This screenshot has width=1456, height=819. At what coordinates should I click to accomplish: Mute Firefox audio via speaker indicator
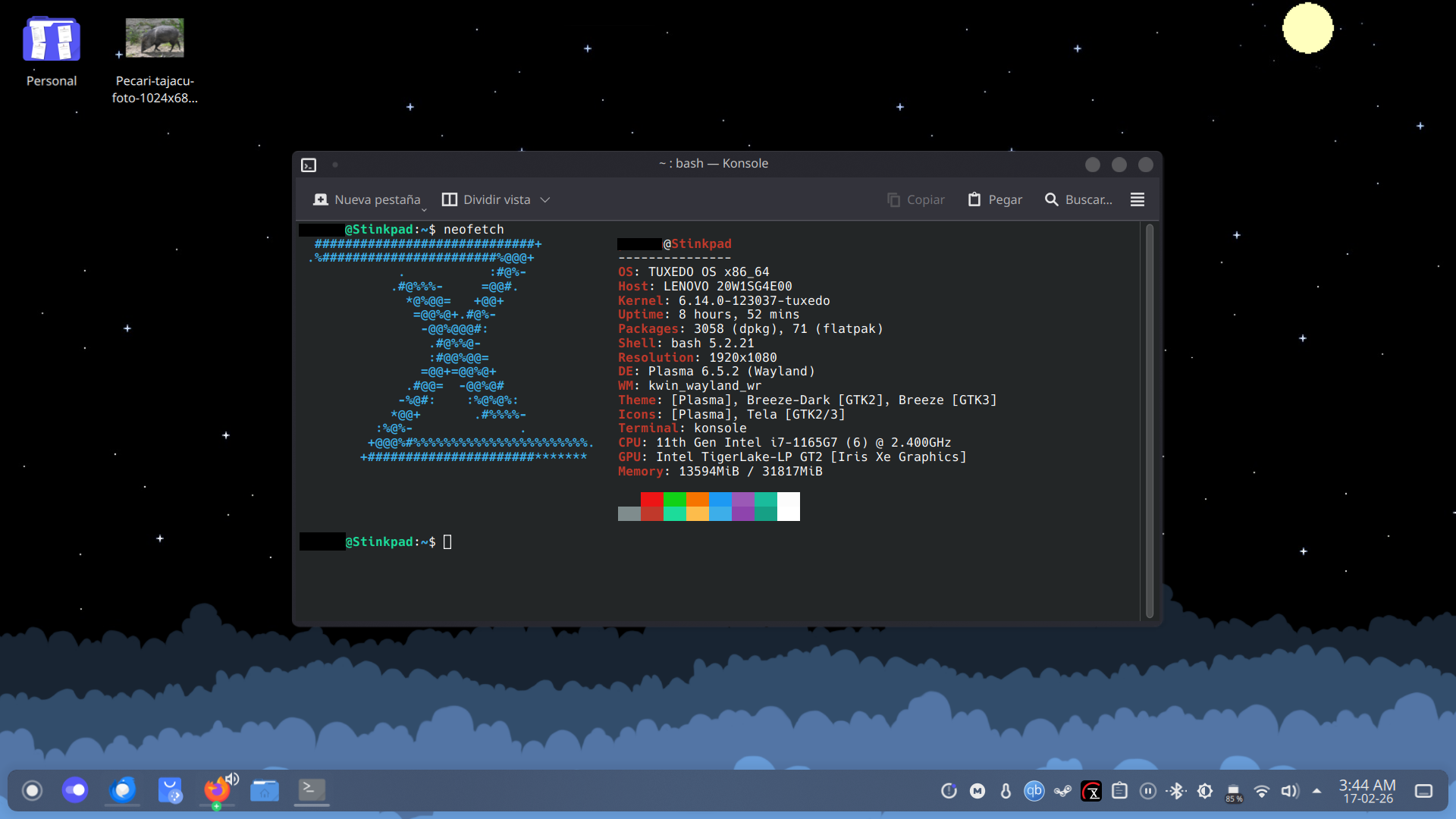233,778
